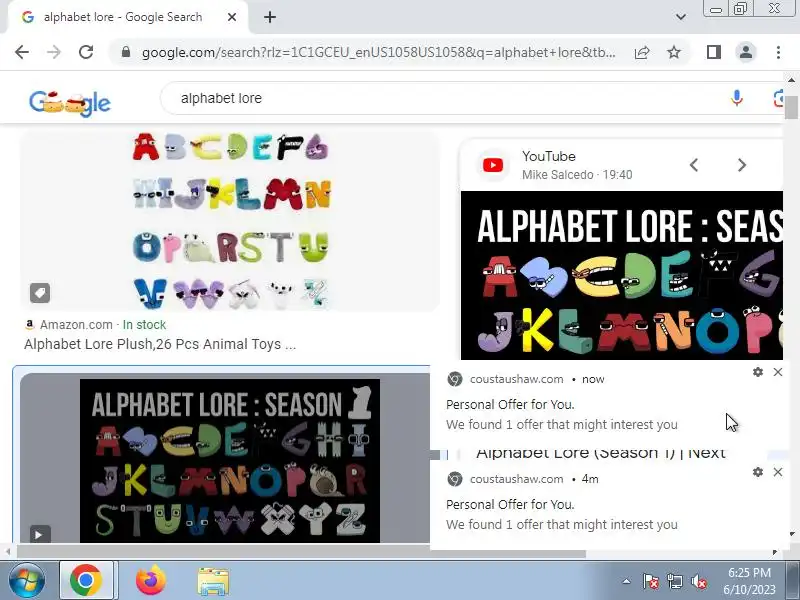Screen dimensions: 800x600
Task: Click the video play badge on Season 1 thumbnail
Action: [x=40, y=534]
